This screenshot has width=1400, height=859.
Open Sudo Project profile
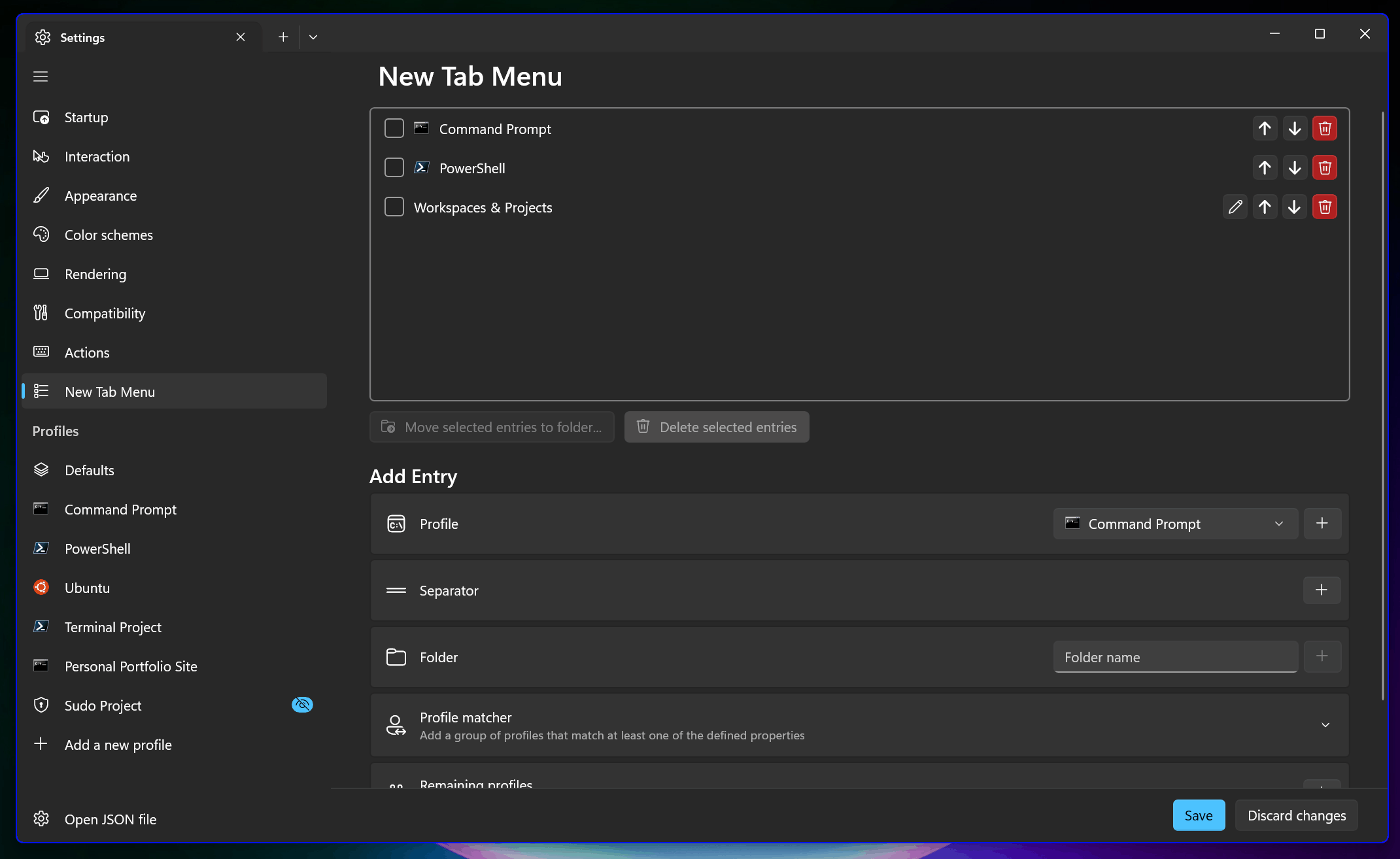(174, 705)
